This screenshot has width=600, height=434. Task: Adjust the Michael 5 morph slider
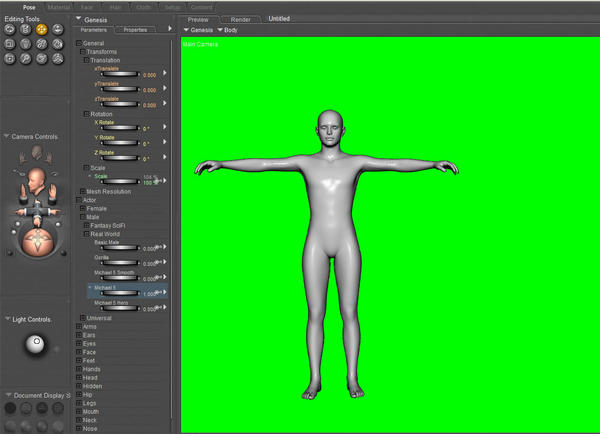click(x=118, y=293)
